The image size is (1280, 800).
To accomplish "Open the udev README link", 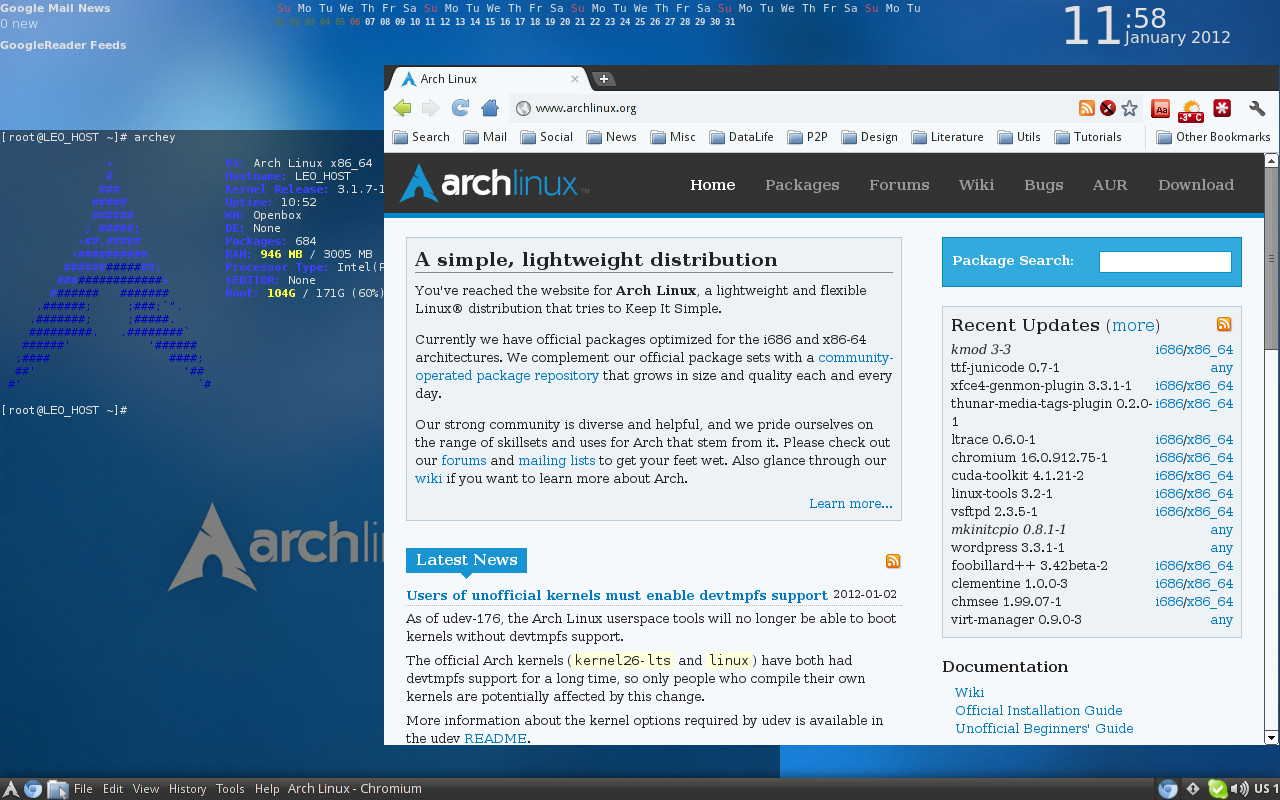I will pyautogui.click(x=495, y=739).
